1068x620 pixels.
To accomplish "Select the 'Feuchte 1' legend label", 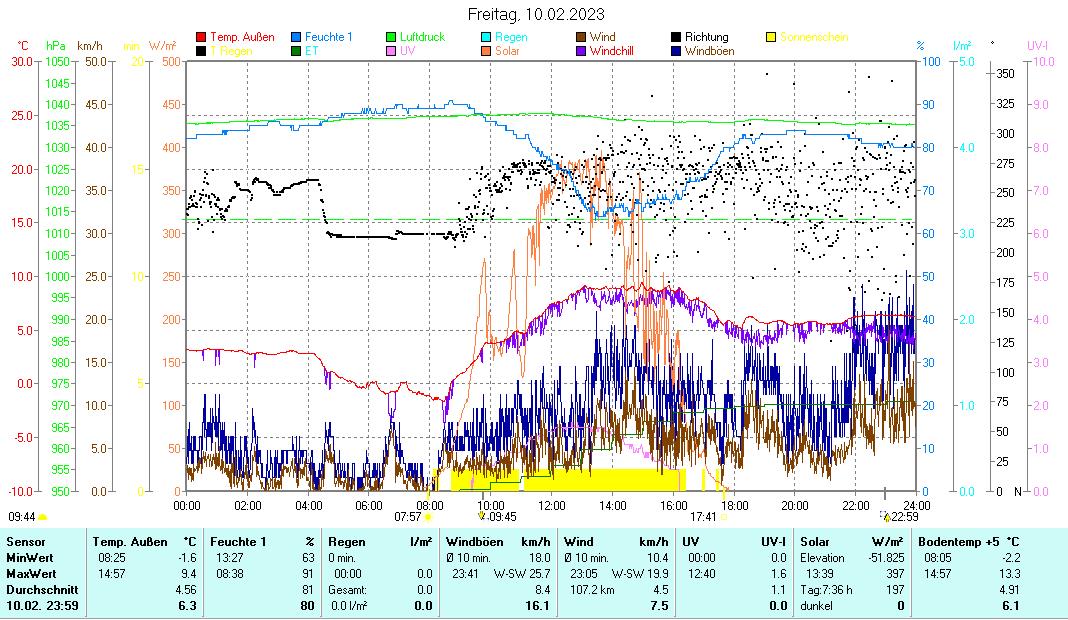I will tap(328, 37).
